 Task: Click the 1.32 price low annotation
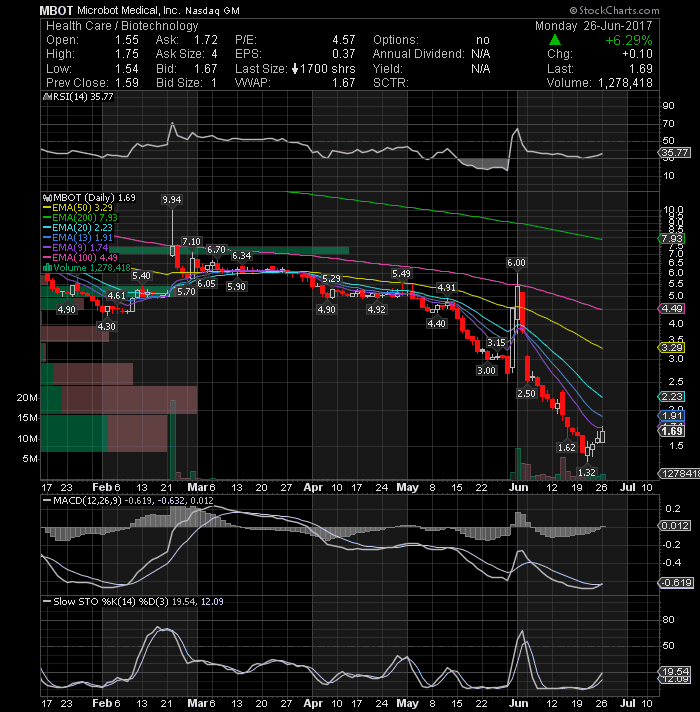[587, 472]
